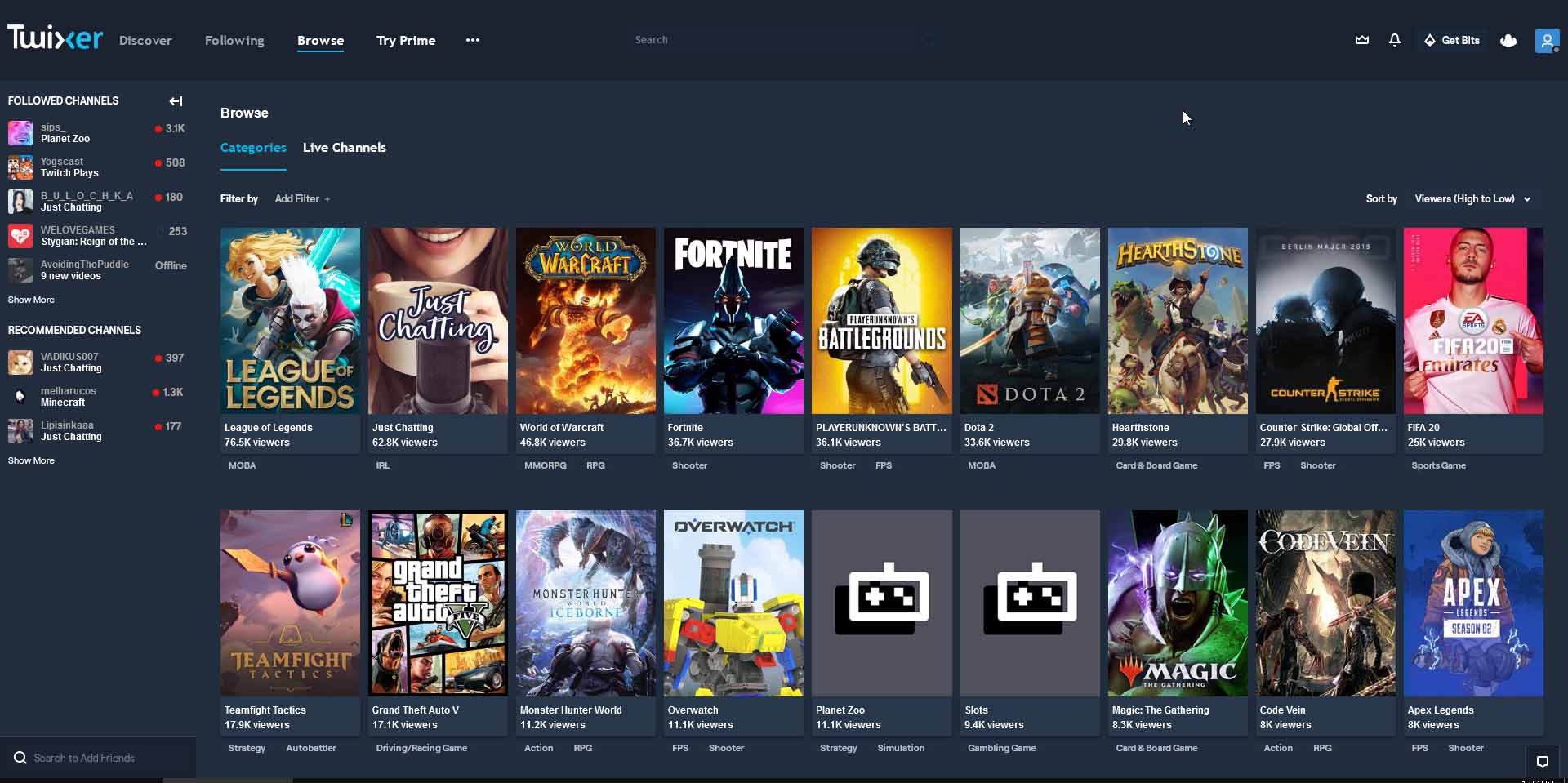Click the WELOVEGAMES channel avatar
Image resolution: width=1568 pixels, height=783 pixels.
point(20,236)
